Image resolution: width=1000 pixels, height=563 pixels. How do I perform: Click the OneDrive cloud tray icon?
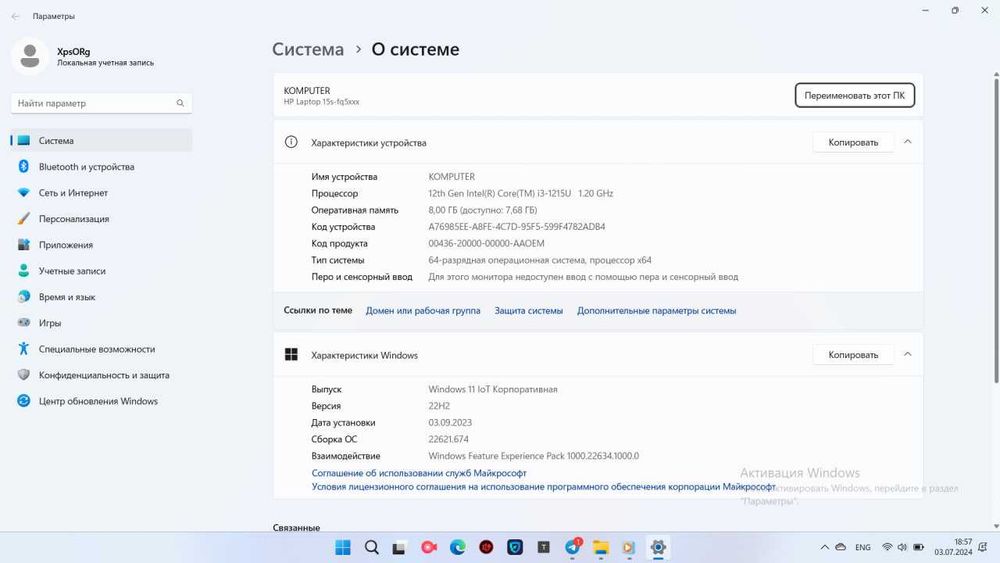tap(841, 547)
